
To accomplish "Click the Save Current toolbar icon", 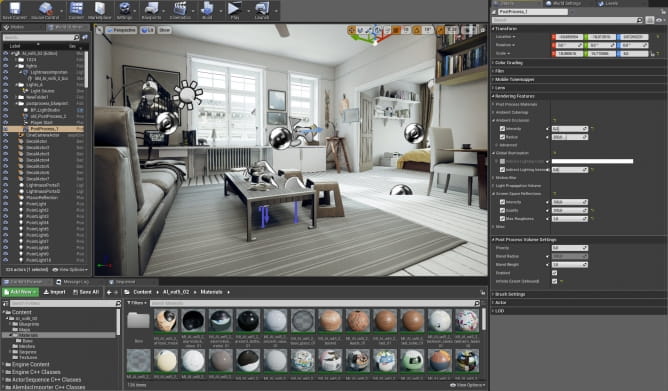I will pyautogui.click(x=14, y=9).
